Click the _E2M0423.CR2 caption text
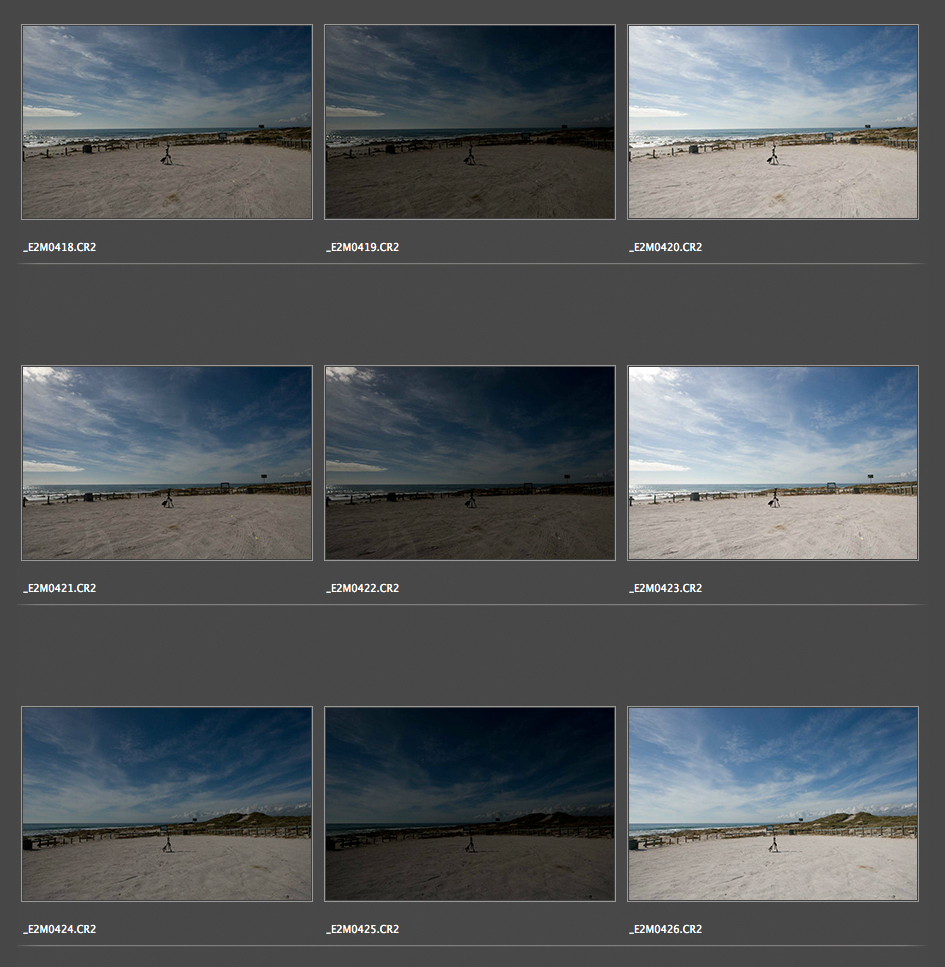Viewport: 945px width, 967px height. [666, 588]
